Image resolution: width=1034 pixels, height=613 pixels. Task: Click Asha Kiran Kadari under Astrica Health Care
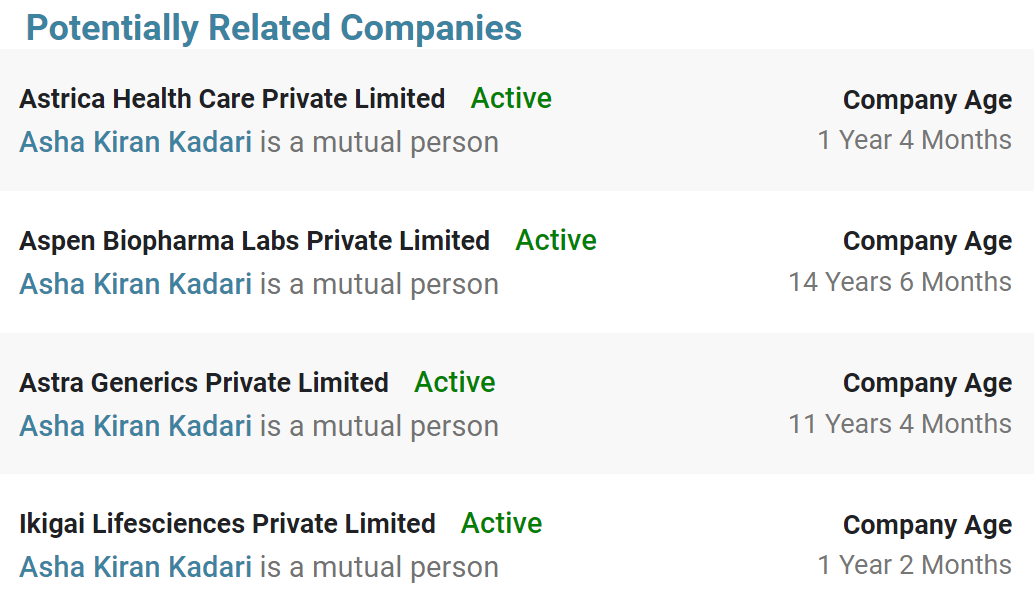tap(136, 142)
